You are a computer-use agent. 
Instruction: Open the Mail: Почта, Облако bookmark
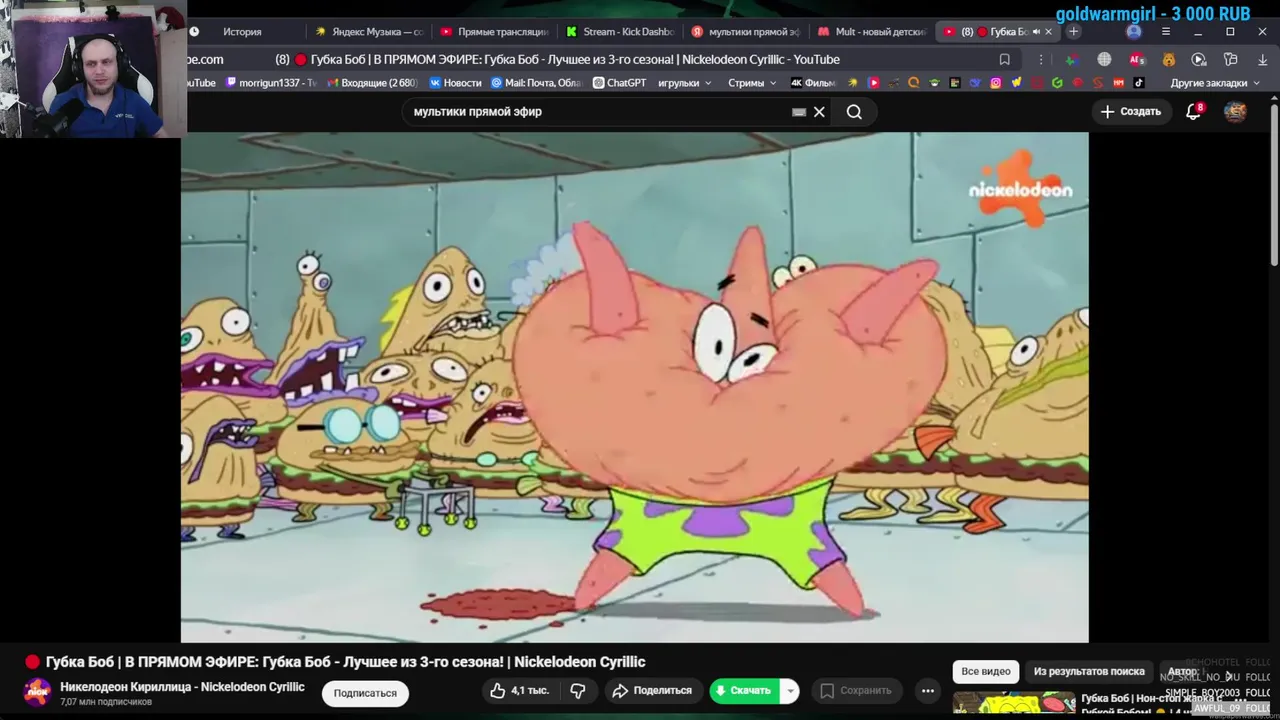click(536, 83)
